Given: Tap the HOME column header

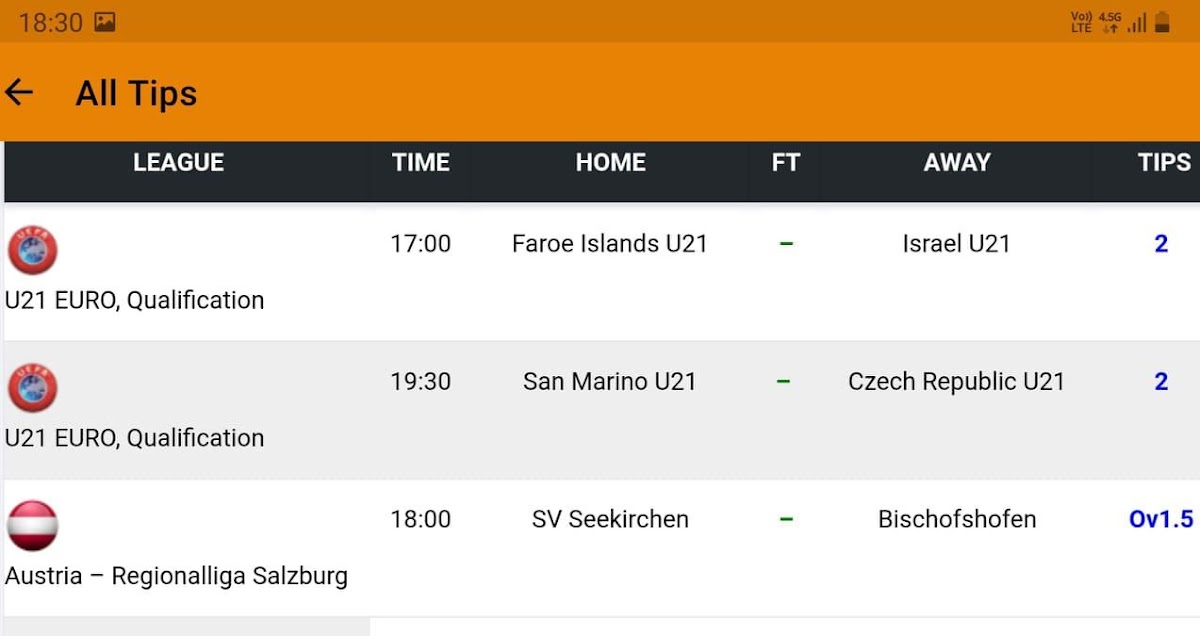Looking at the screenshot, I should 610,163.
